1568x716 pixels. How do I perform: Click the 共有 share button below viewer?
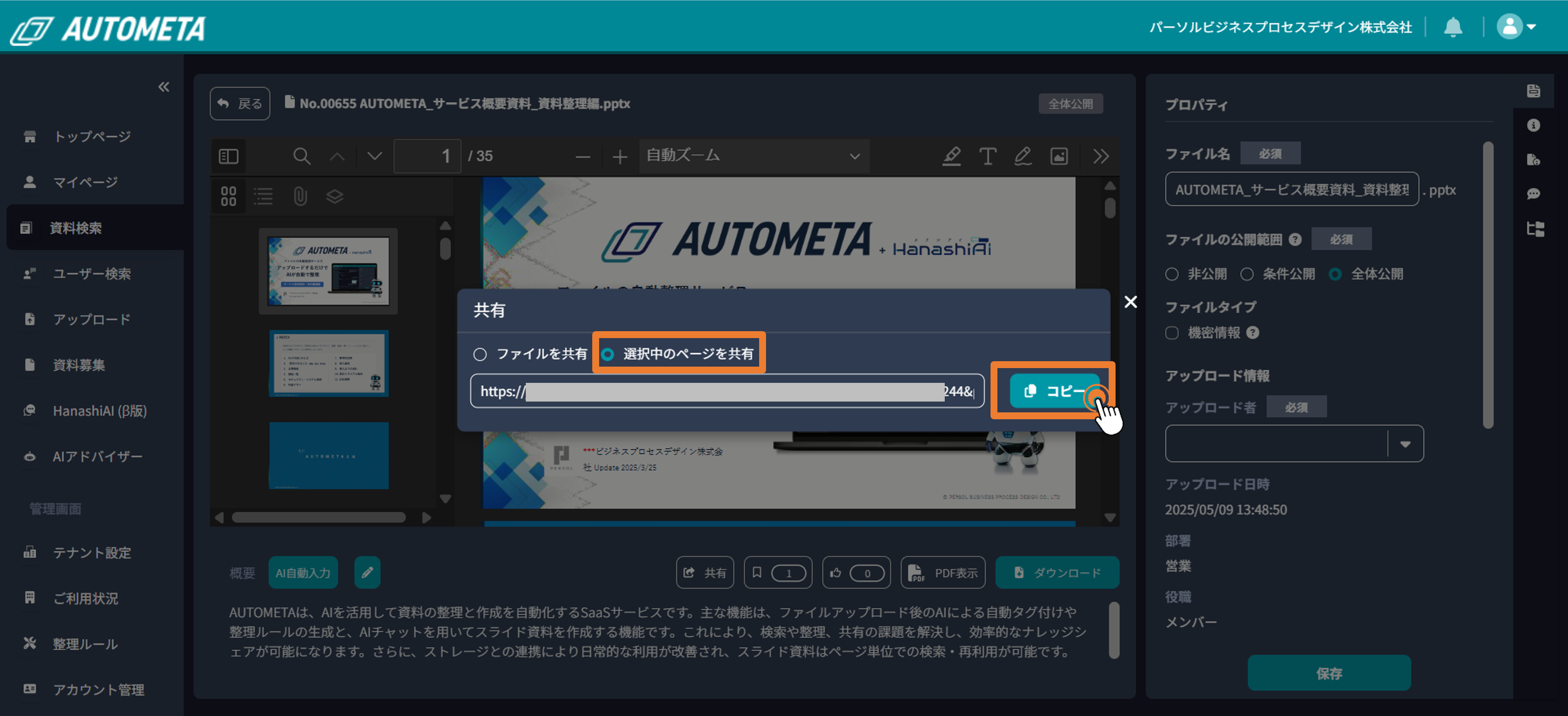click(705, 572)
